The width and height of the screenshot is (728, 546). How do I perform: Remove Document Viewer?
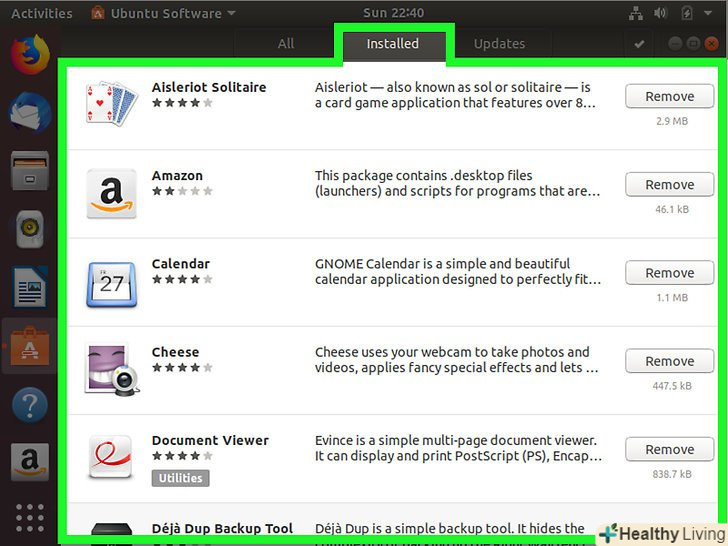click(x=670, y=449)
